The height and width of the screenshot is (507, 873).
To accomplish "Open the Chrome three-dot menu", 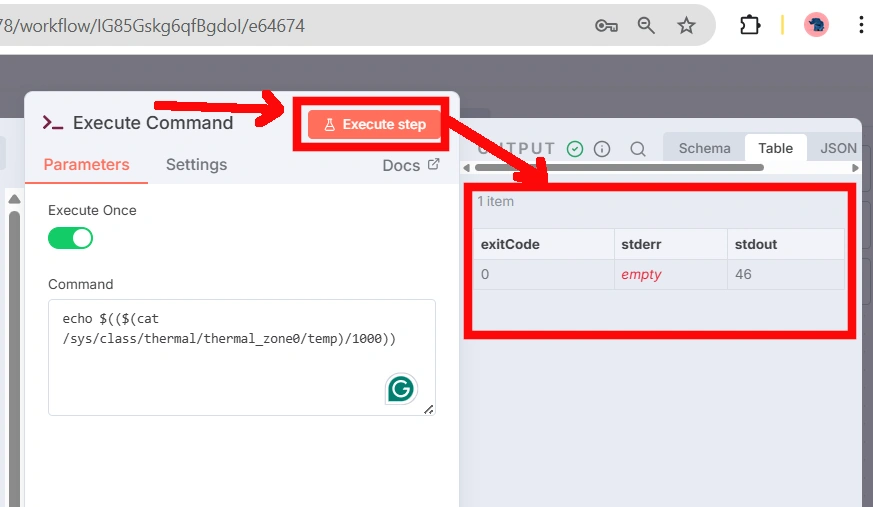I will pyautogui.click(x=860, y=26).
